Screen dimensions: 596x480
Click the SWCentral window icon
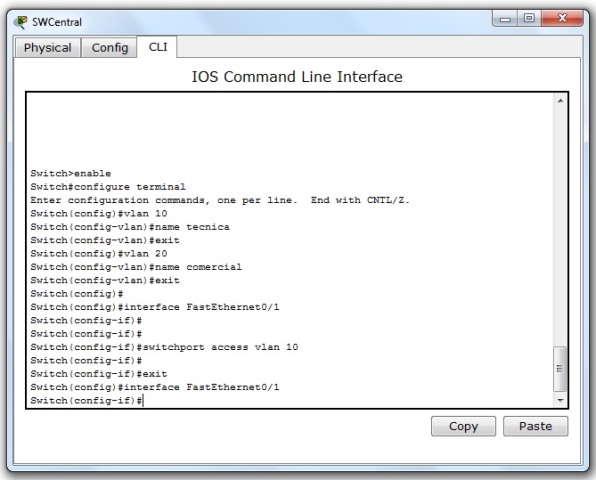coord(21,22)
